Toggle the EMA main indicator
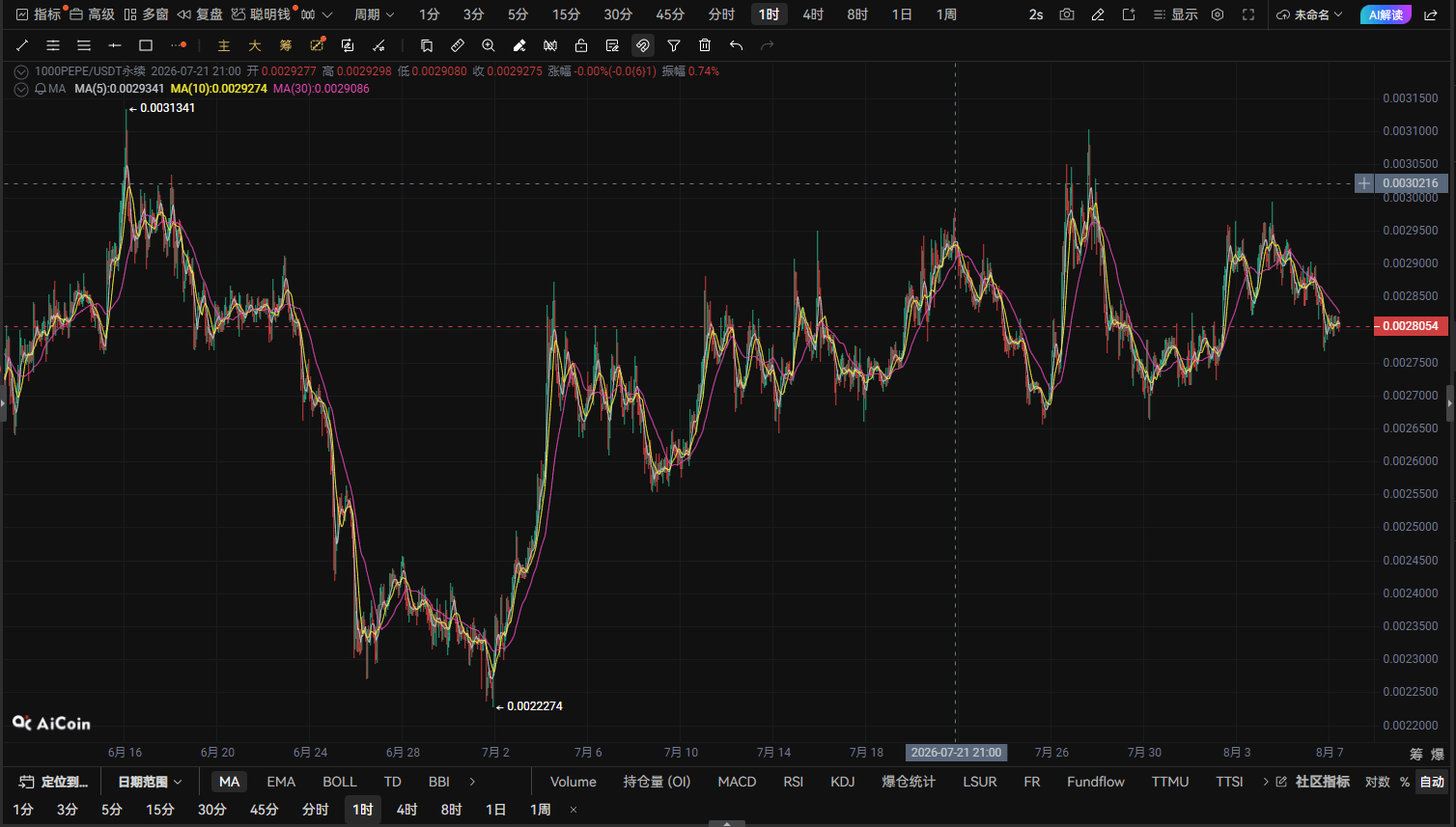The height and width of the screenshot is (827, 1456). click(x=281, y=782)
